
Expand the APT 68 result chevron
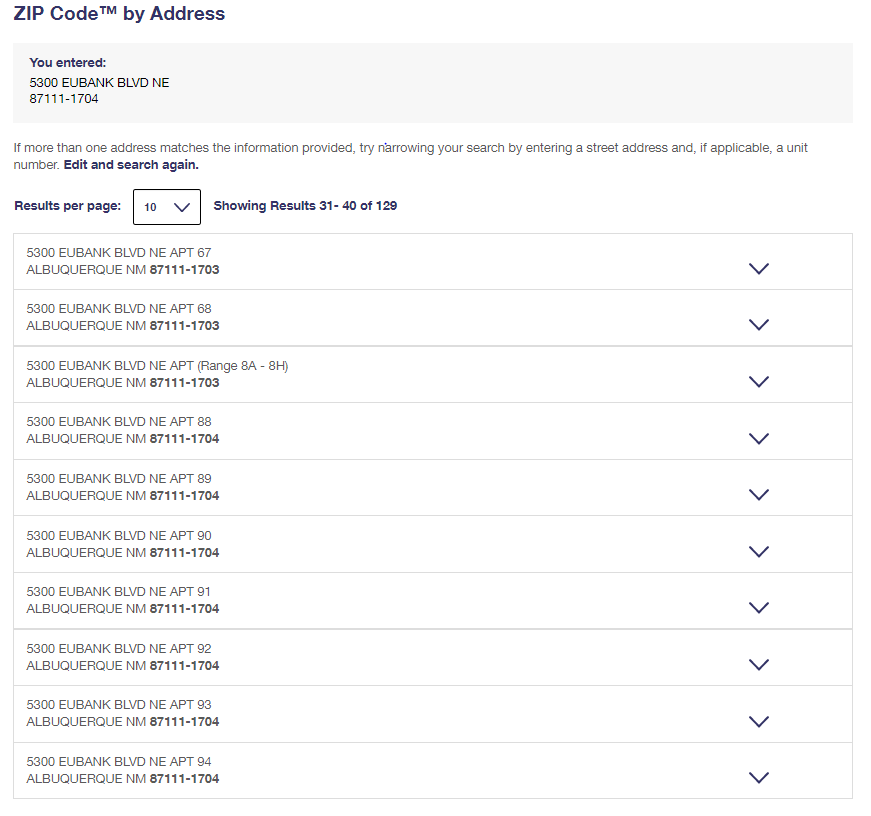(x=758, y=324)
